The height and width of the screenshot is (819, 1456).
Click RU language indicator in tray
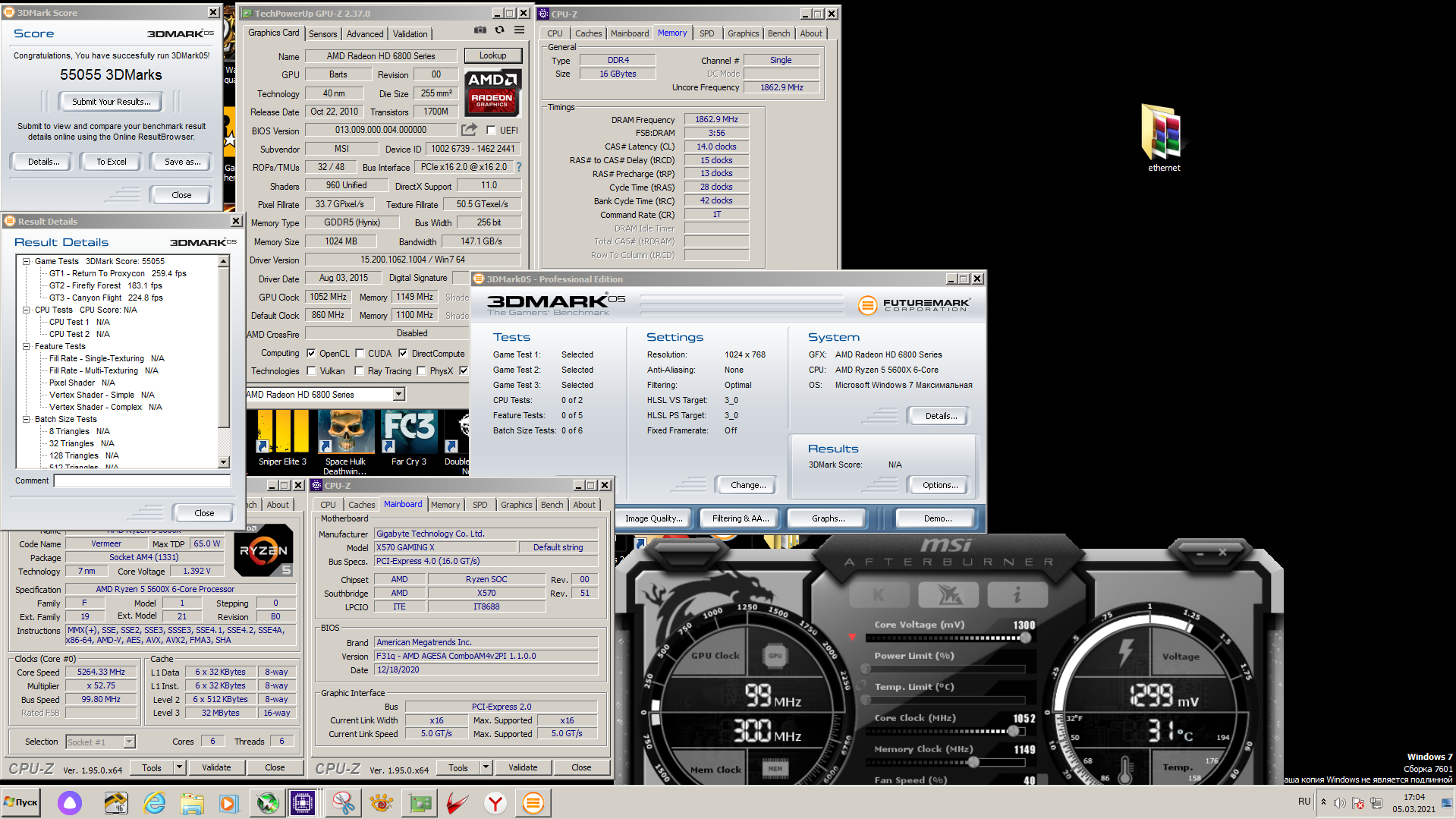coord(1304,802)
